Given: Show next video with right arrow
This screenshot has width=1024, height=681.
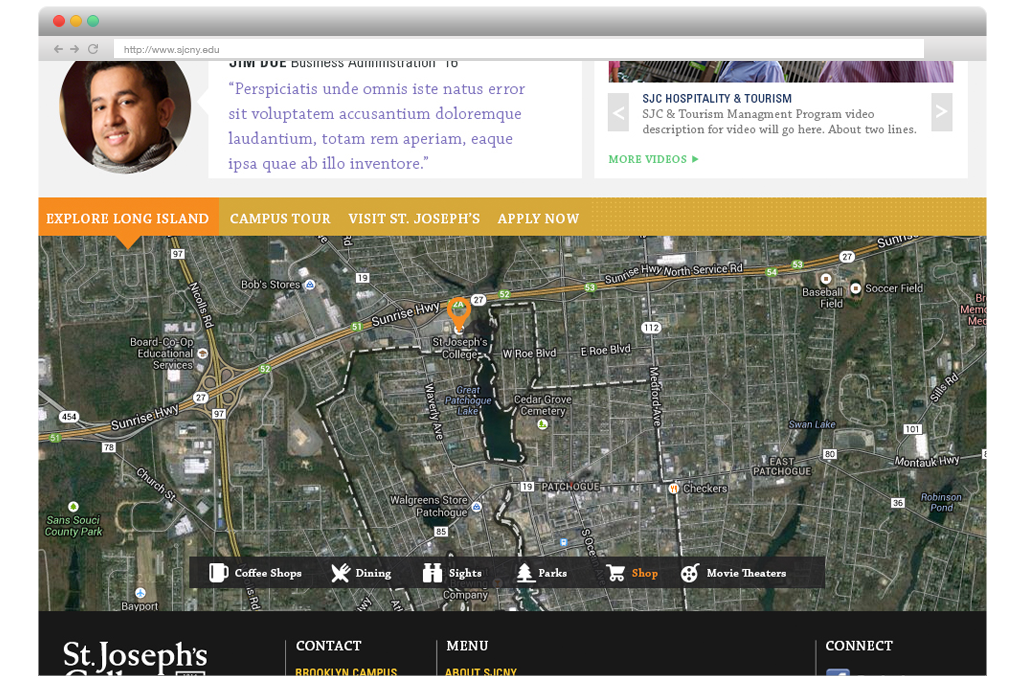Looking at the screenshot, I should pos(941,113).
